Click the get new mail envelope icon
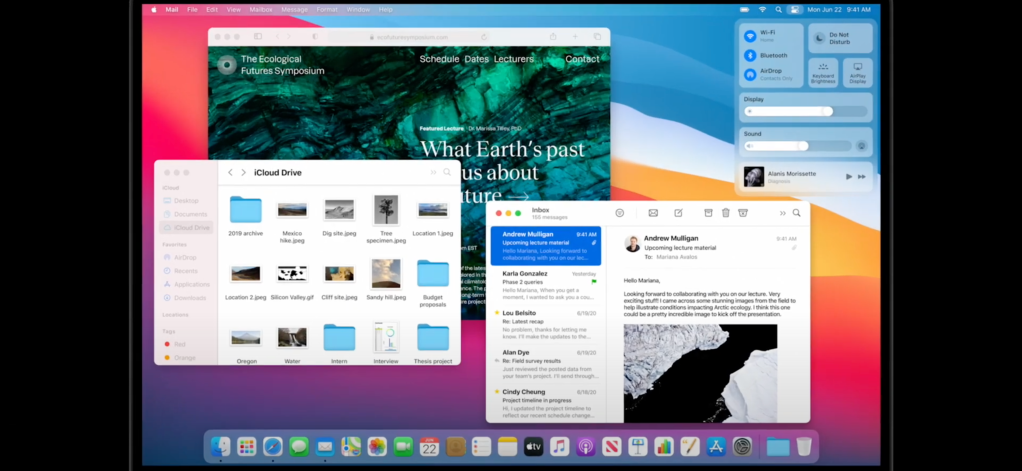This screenshot has height=471, width=1022. coord(653,213)
